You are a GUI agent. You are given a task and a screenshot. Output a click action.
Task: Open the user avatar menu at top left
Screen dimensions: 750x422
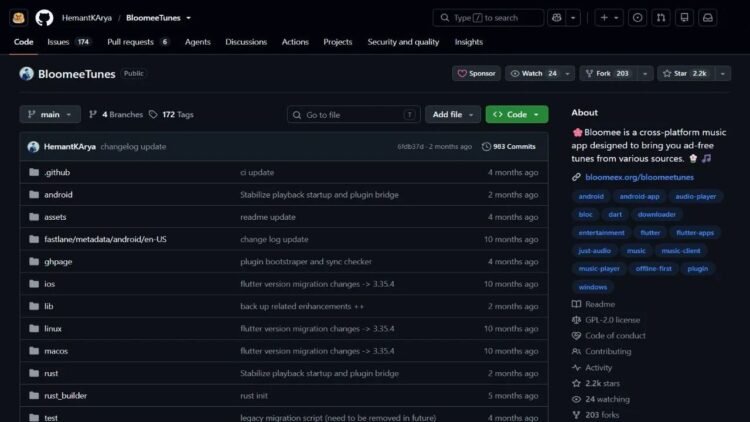tap(19, 18)
